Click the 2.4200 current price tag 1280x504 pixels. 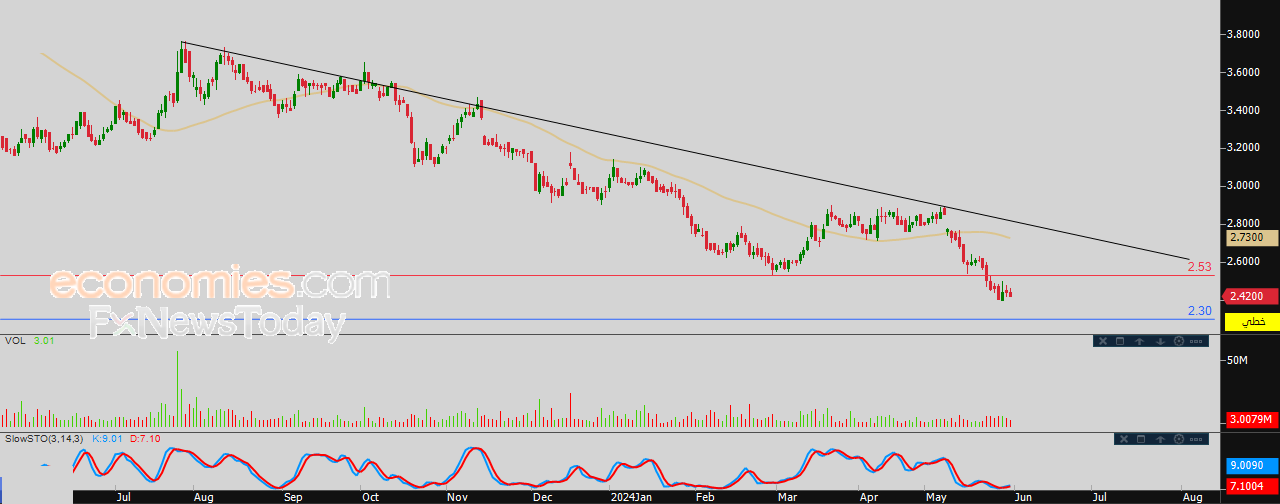point(1251,296)
